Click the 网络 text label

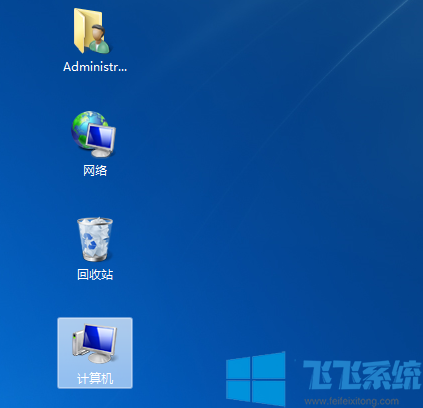pos(95,171)
